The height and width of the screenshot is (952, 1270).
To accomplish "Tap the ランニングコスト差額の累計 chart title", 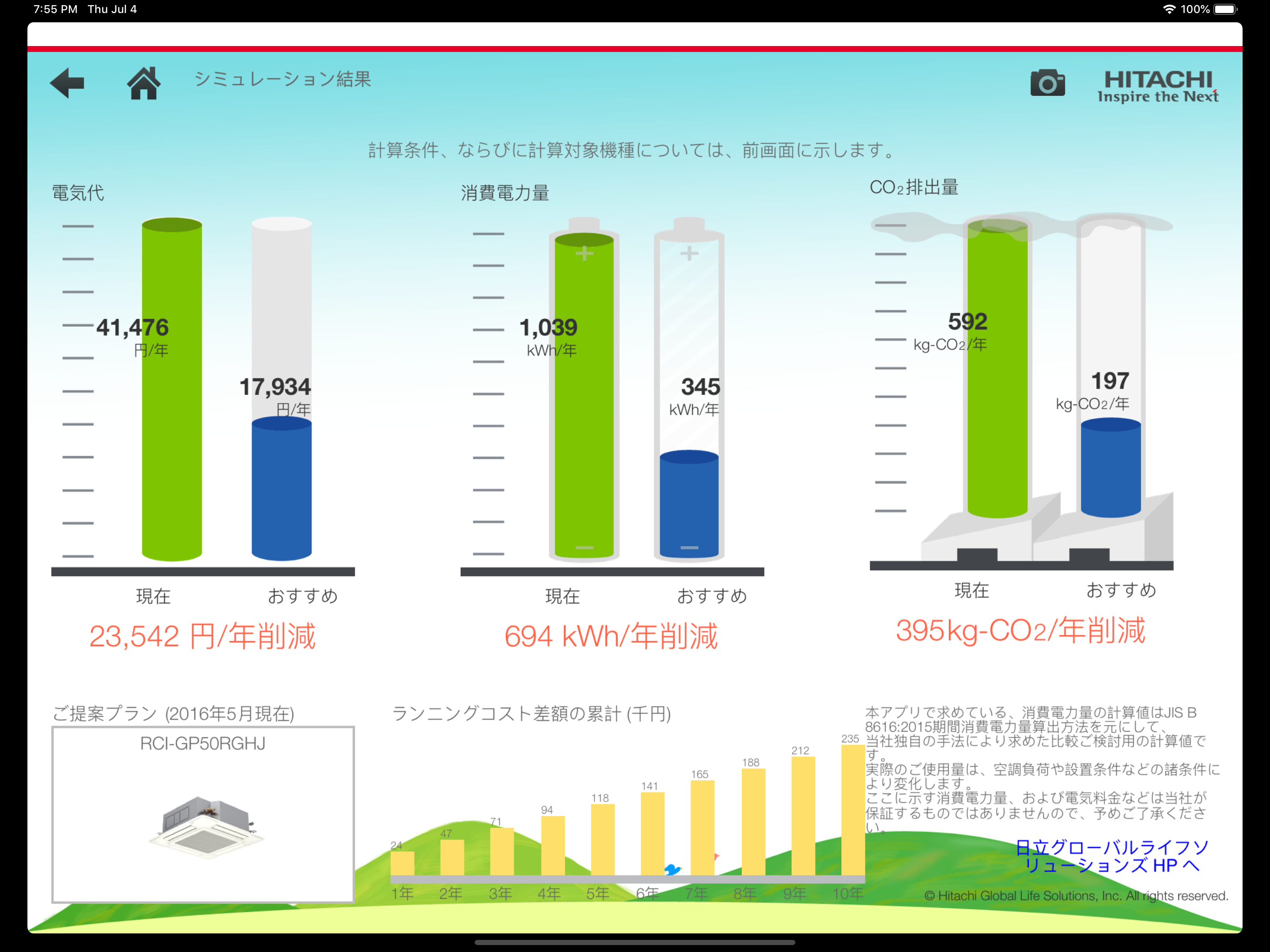I will [531, 714].
